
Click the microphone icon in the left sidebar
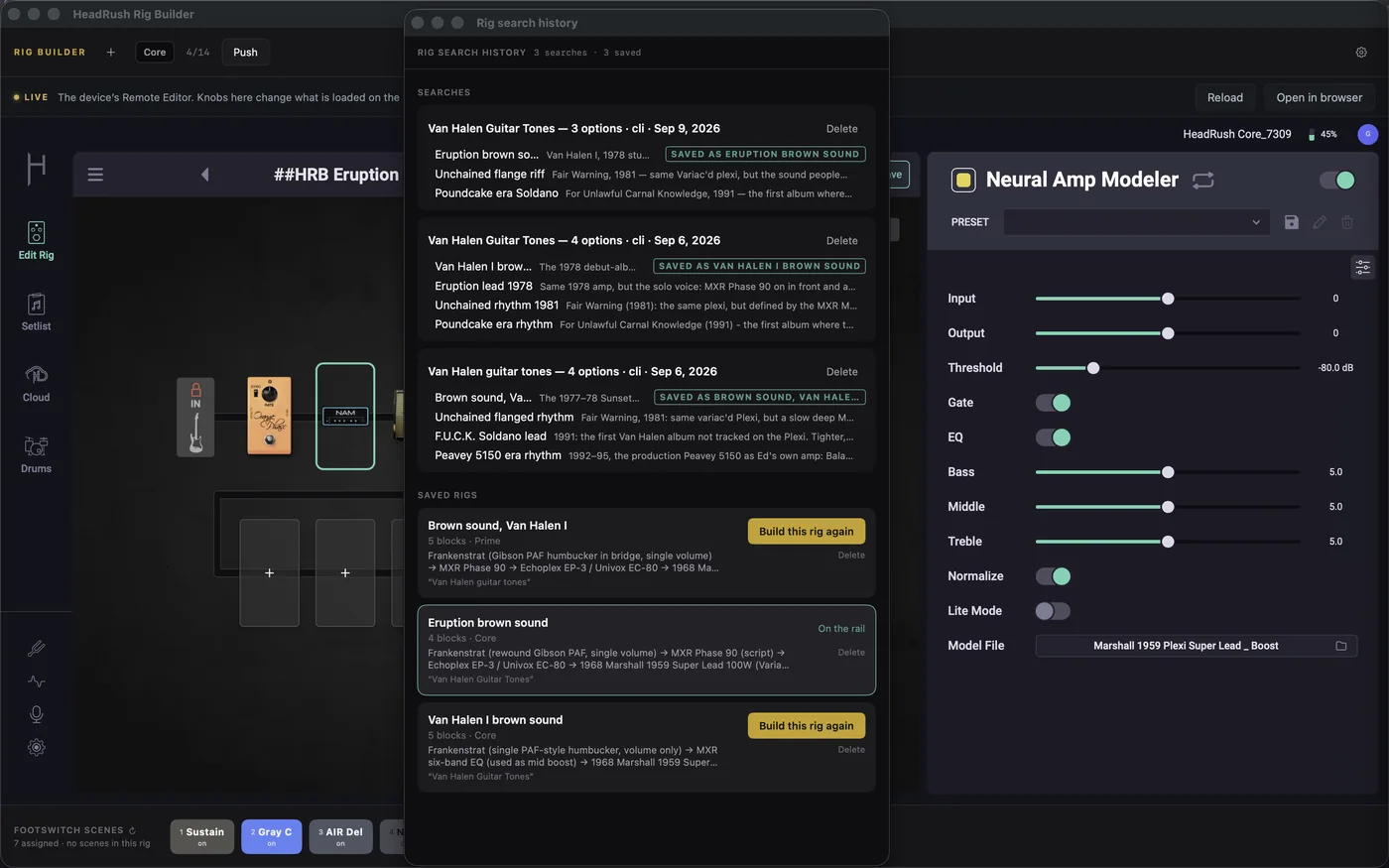tap(37, 714)
